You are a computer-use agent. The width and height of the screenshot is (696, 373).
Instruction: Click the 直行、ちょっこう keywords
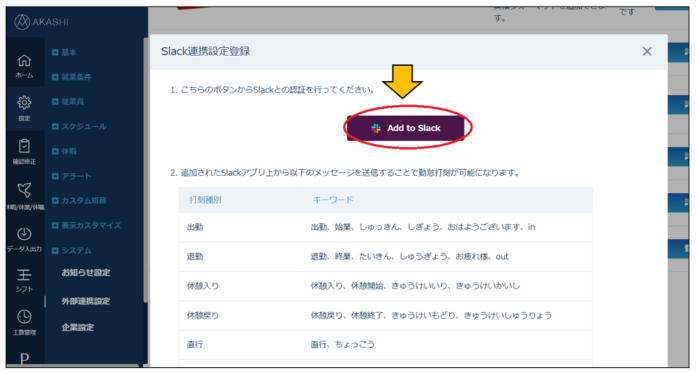click(x=343, y=345)
